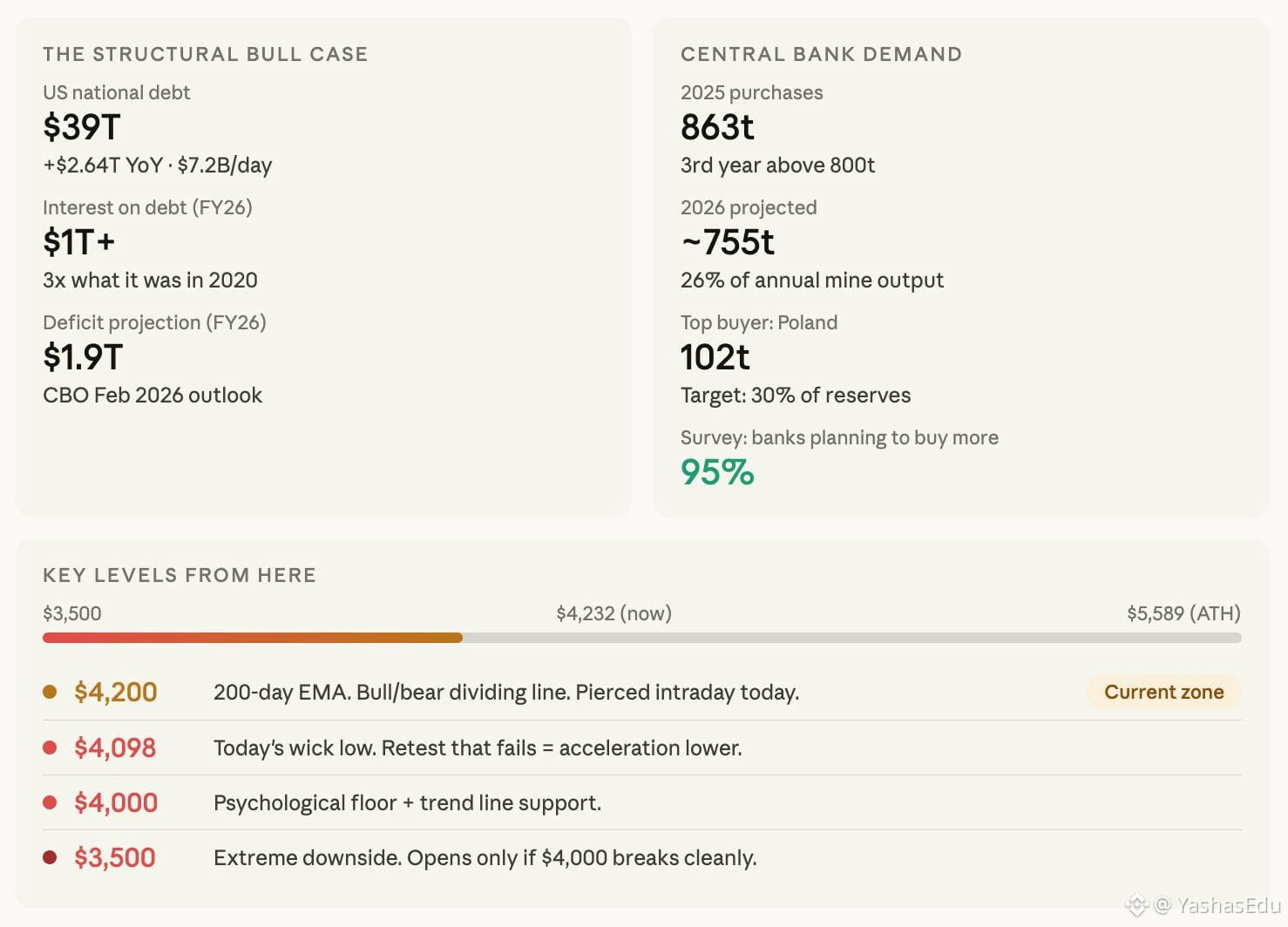This screenshot has width=1288, height=927.
Task: Click the Current zone badge
Action: (1163, 692)
